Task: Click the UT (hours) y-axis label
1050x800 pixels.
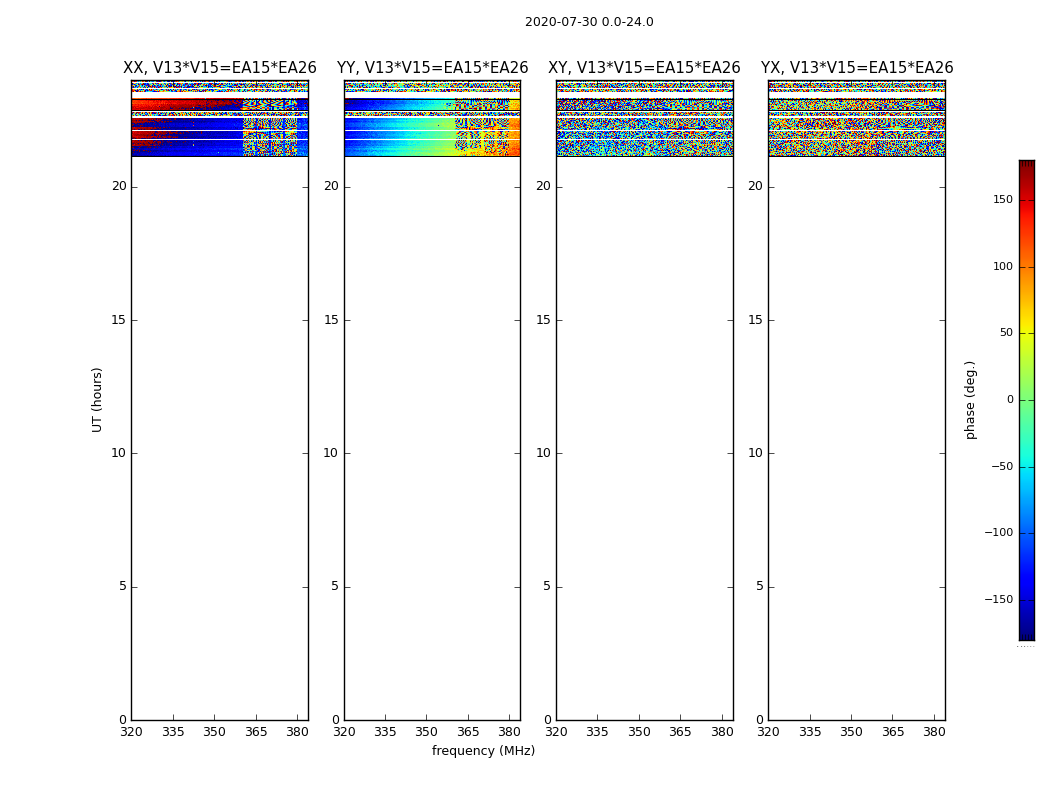Action: 97,399
